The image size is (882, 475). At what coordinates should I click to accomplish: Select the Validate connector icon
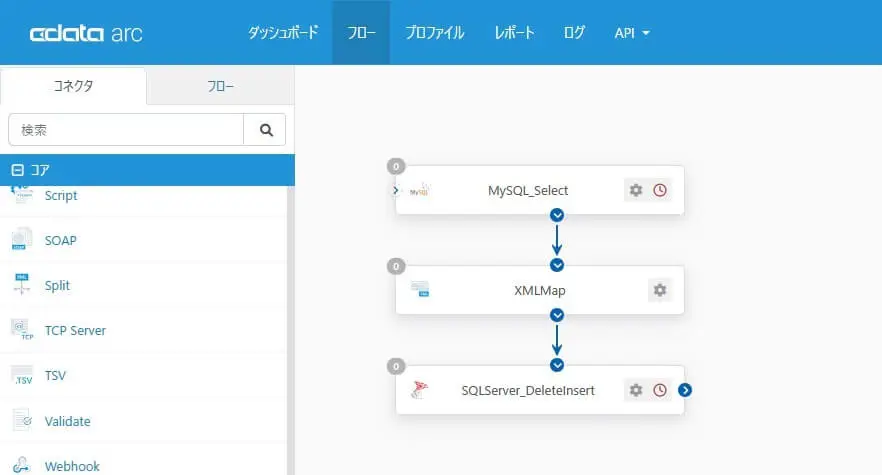tap(22, 420)
